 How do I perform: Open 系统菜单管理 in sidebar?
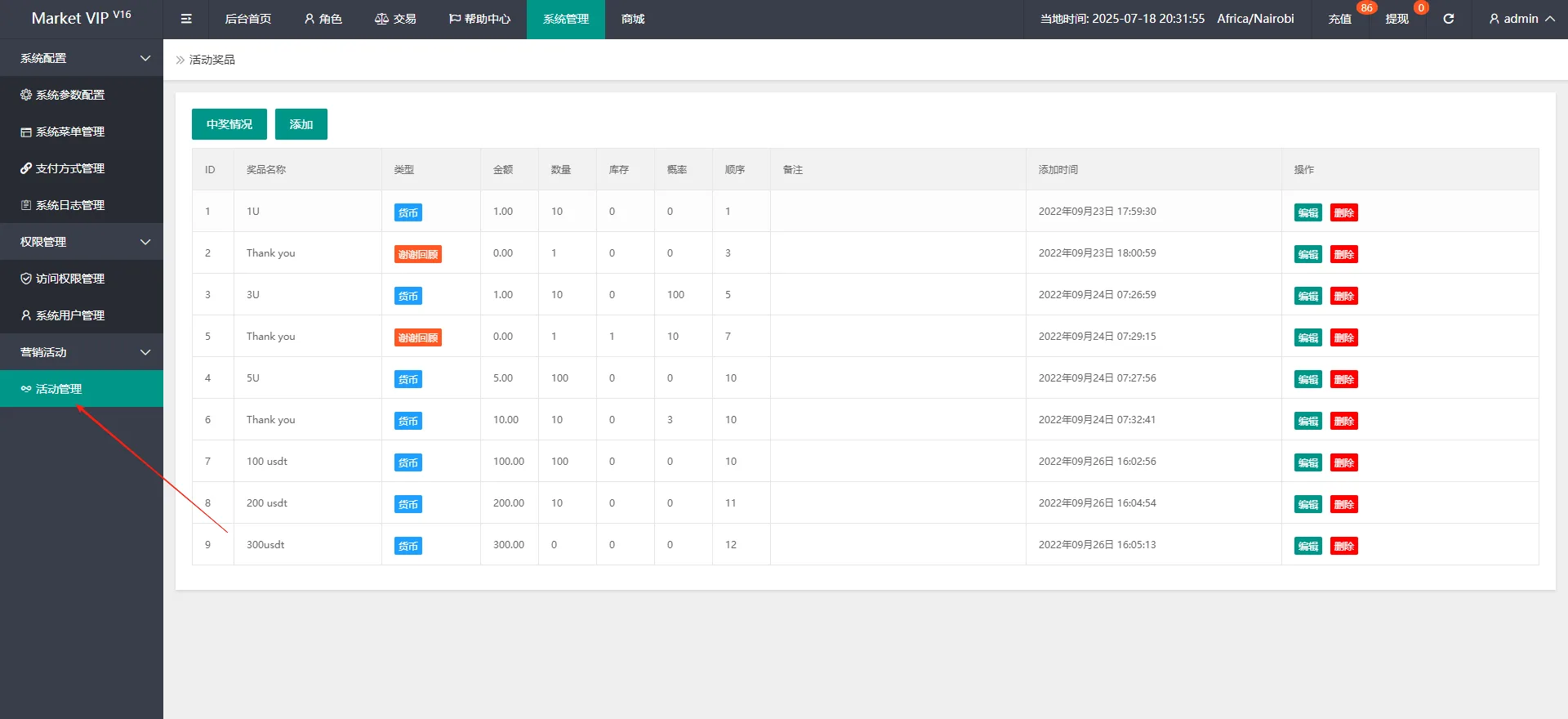63,132
